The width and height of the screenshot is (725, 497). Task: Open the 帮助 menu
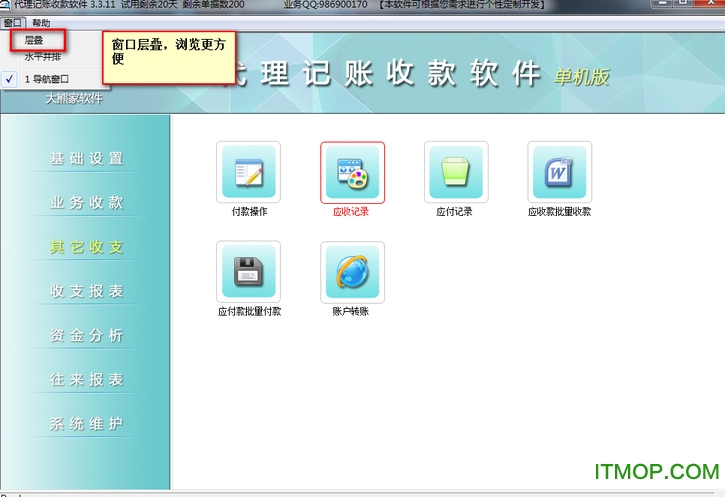tap(41, 22)
